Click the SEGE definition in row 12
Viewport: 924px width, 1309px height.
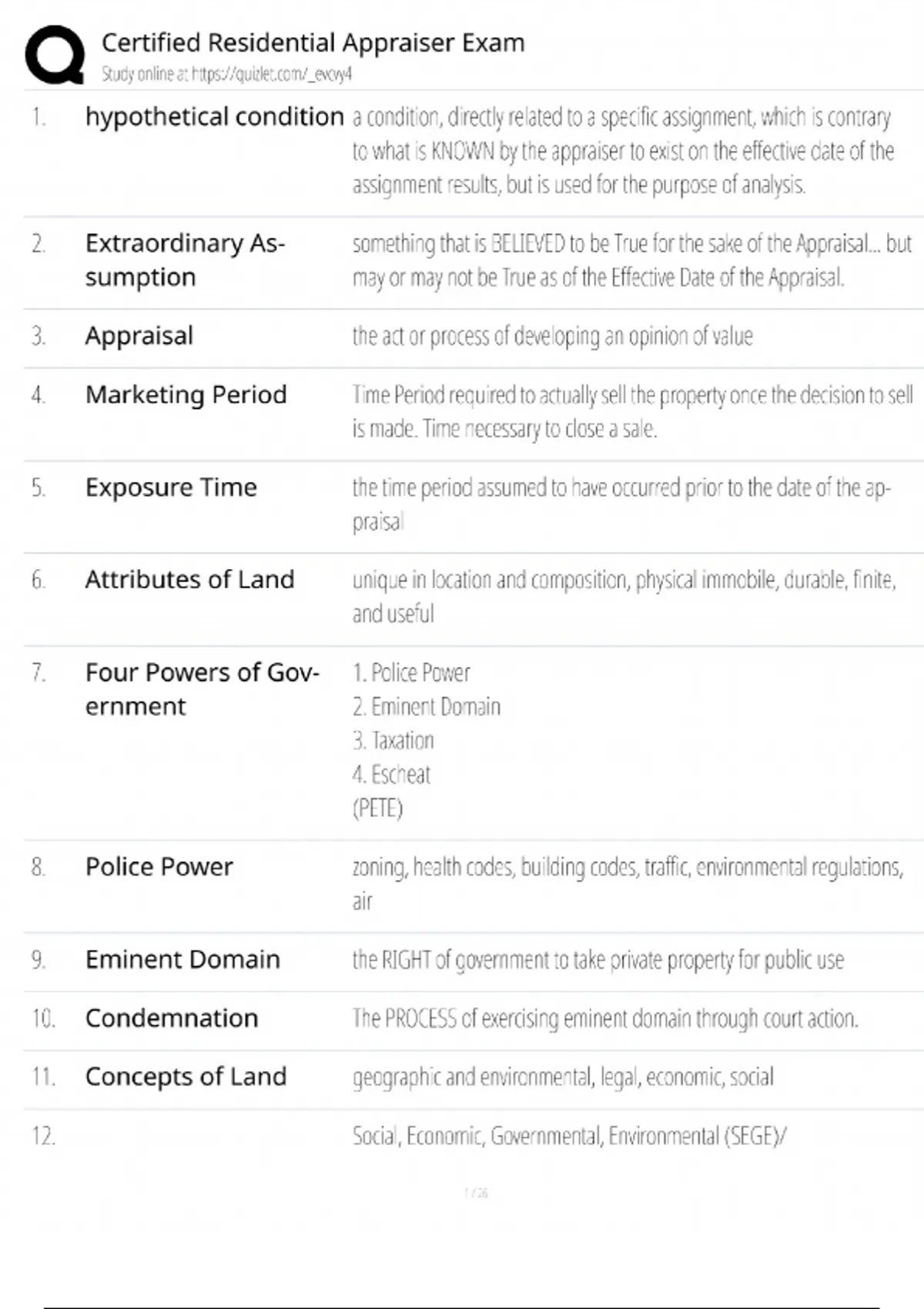569,1136
